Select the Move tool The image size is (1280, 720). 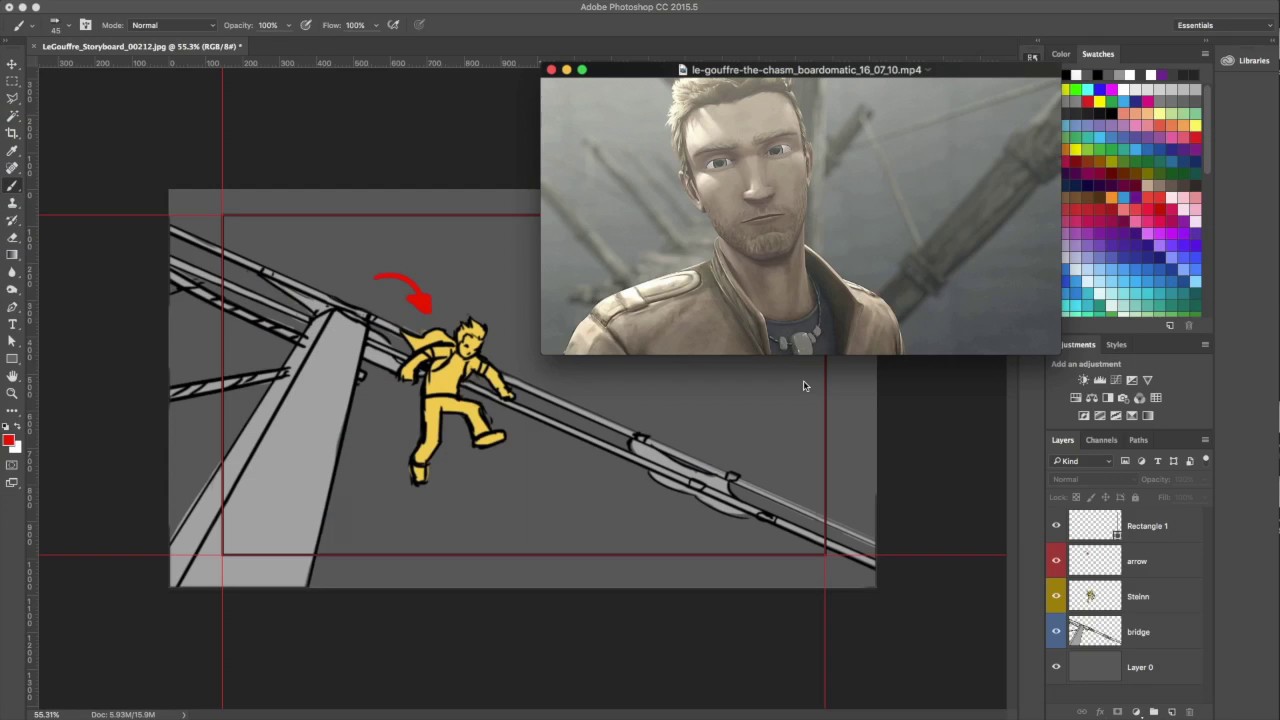pos(12,64)
